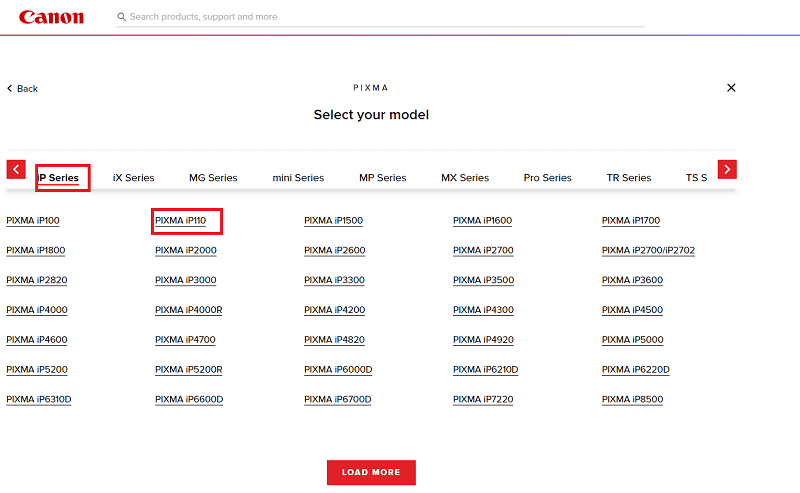Choose the PIXMA iP6000D model

coord(338,369)
